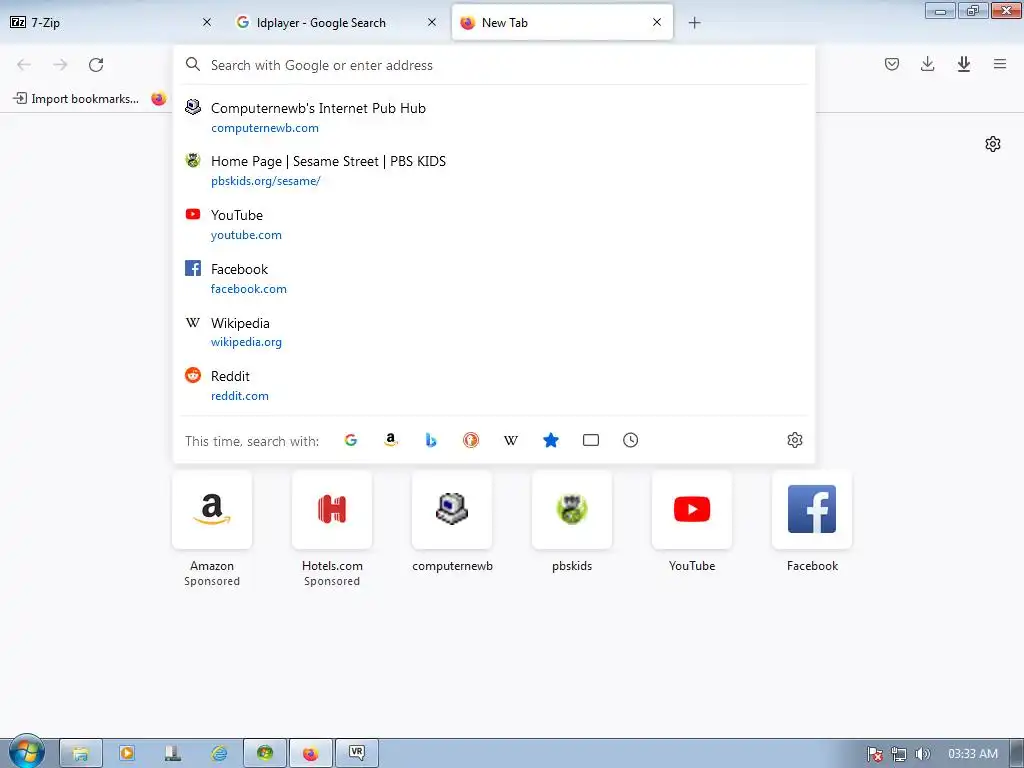The width and height of the screenshot is (1024, 768).
Task: Open the VR app in taskbar
Action: coord(357,754)
